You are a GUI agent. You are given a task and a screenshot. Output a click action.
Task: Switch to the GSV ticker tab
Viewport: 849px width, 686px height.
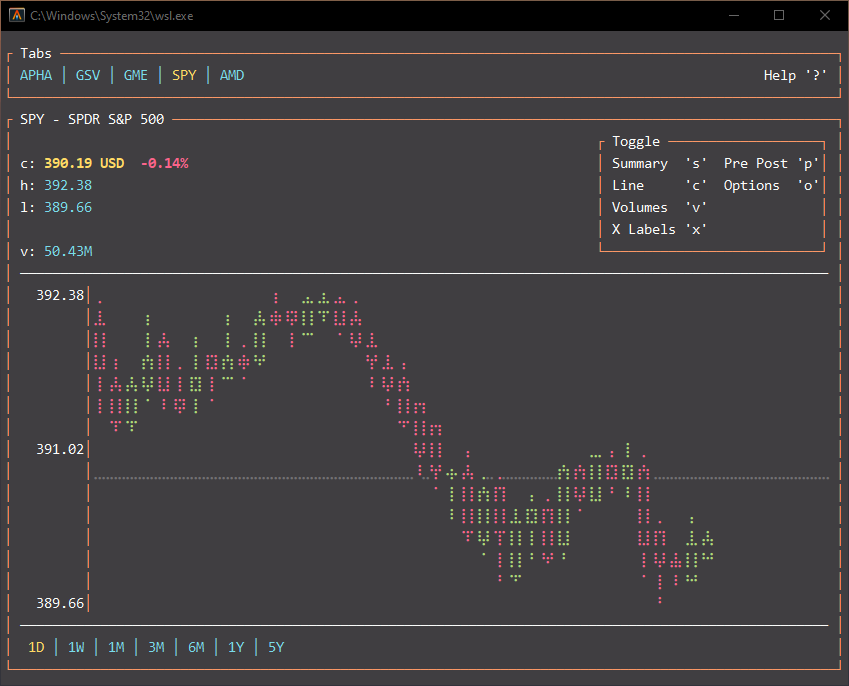(x=88, y=75)
